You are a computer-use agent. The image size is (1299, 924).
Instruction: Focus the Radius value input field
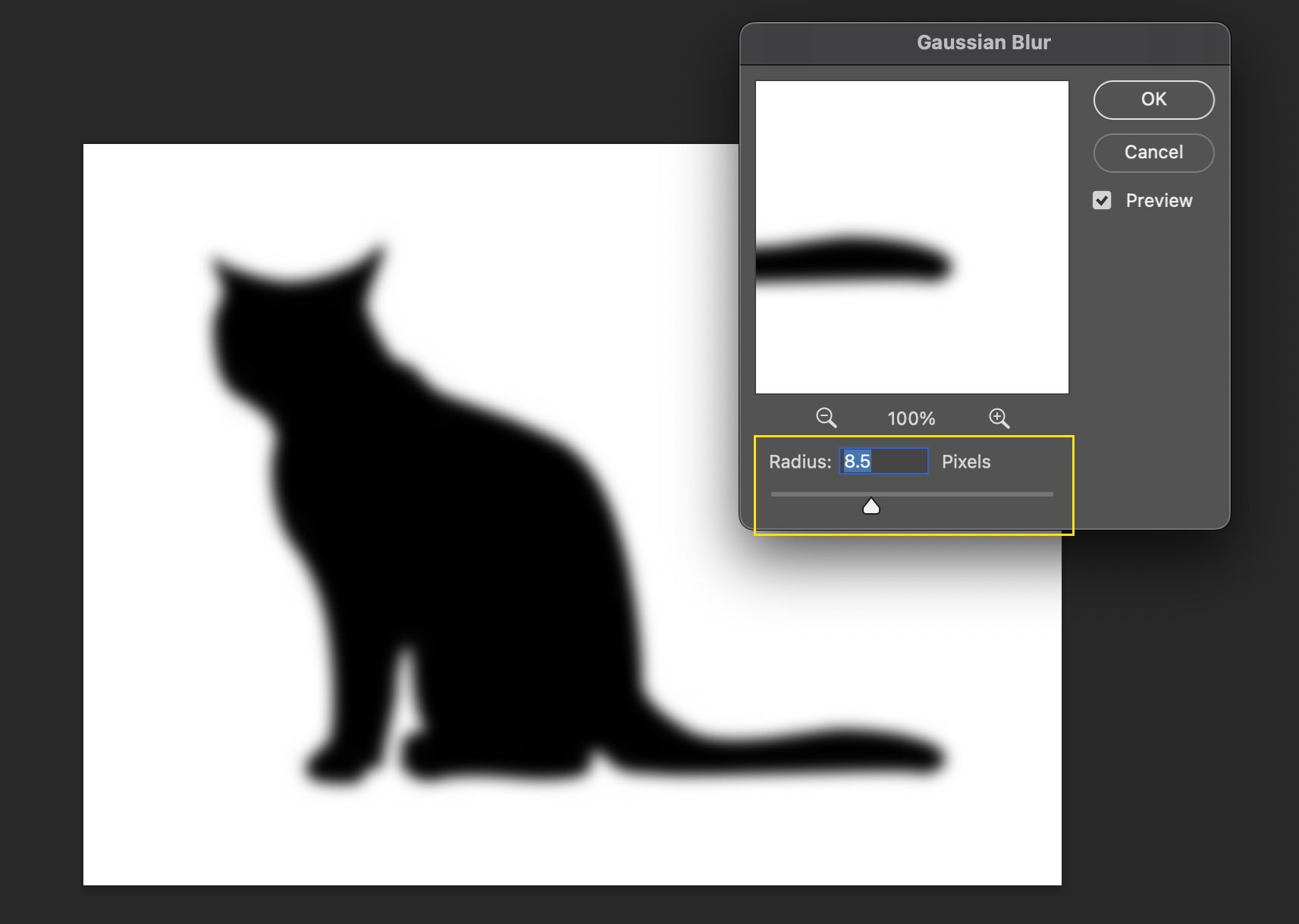point(883,462)
